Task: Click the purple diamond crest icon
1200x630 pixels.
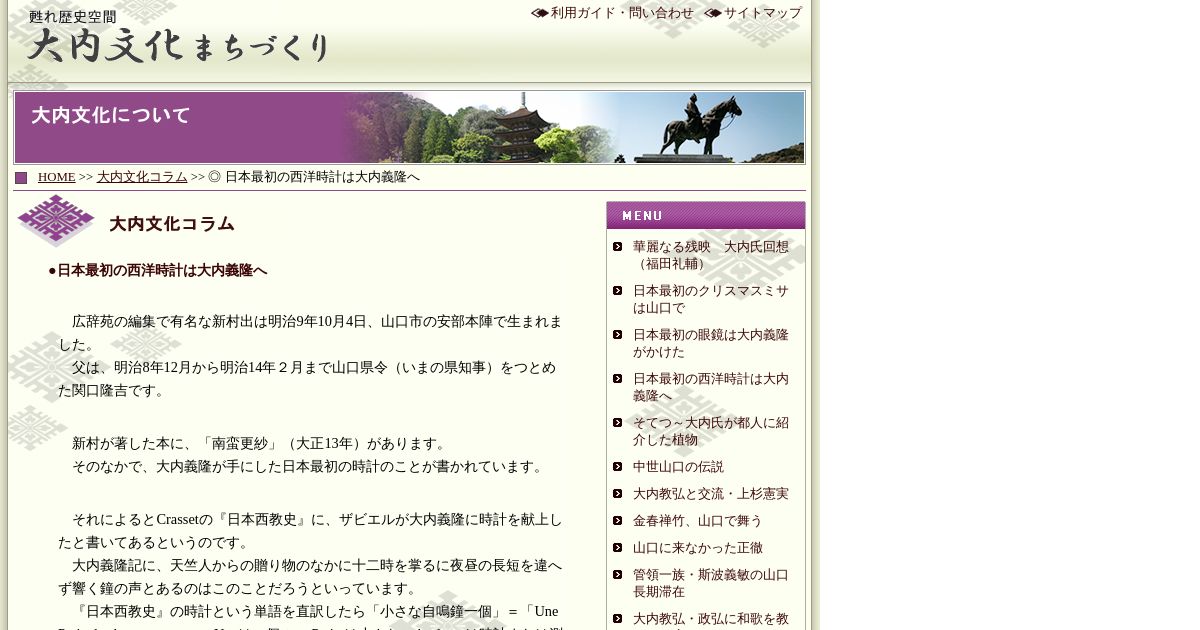Action: tap(56, 221)
